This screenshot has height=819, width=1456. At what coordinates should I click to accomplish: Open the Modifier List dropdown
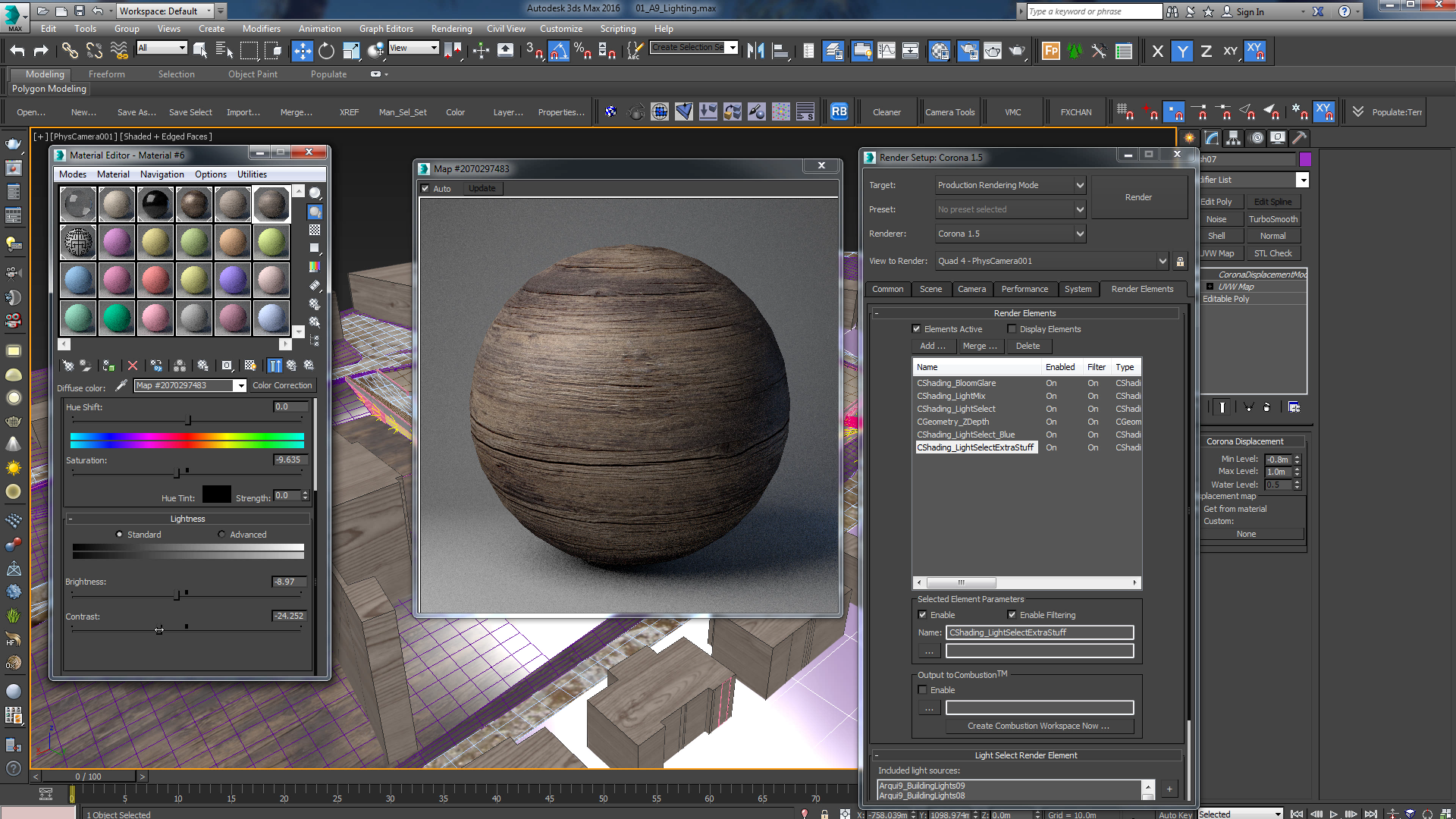1302,180
